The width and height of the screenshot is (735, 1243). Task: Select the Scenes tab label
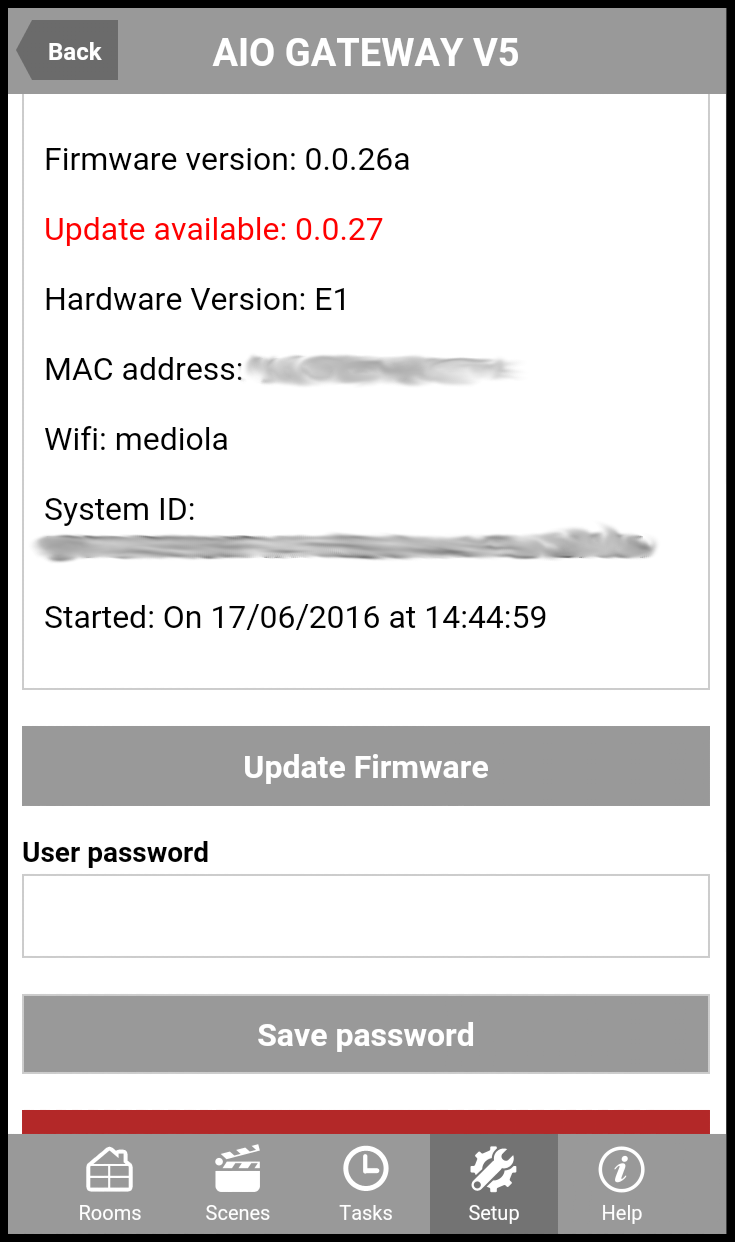point(237,1213)
